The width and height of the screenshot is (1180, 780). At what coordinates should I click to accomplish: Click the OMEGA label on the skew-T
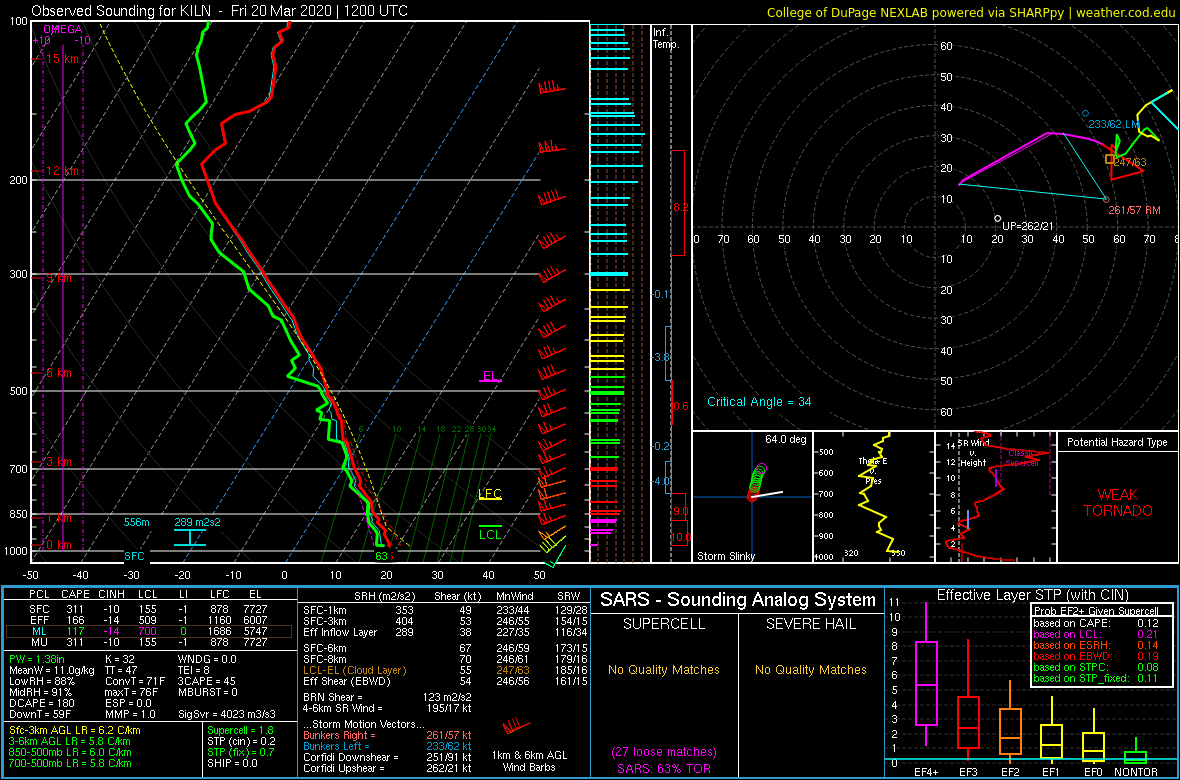coord(62,29)
